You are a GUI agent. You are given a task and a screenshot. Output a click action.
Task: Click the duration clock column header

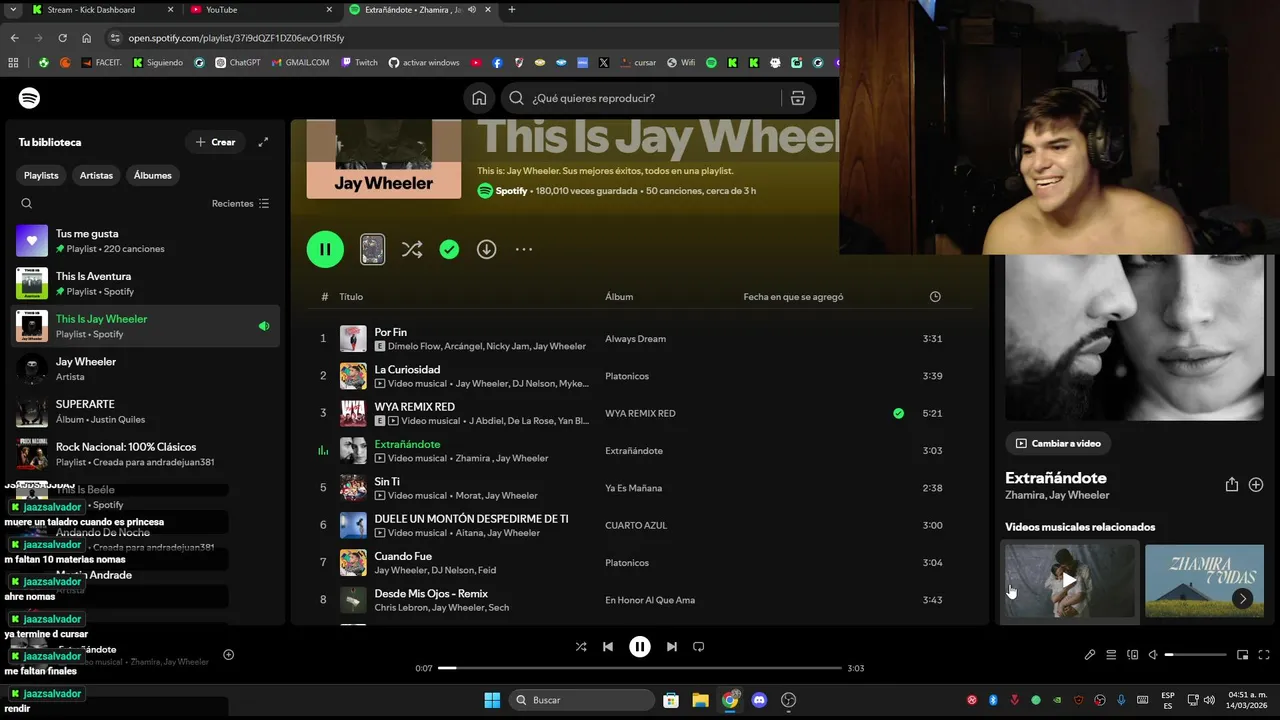point(935,297)
